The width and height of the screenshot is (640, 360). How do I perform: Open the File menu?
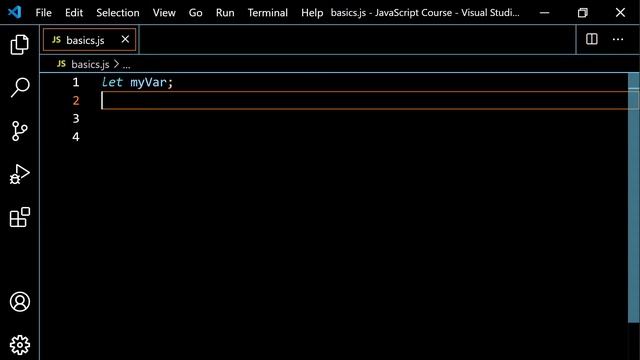coord(43,13)
